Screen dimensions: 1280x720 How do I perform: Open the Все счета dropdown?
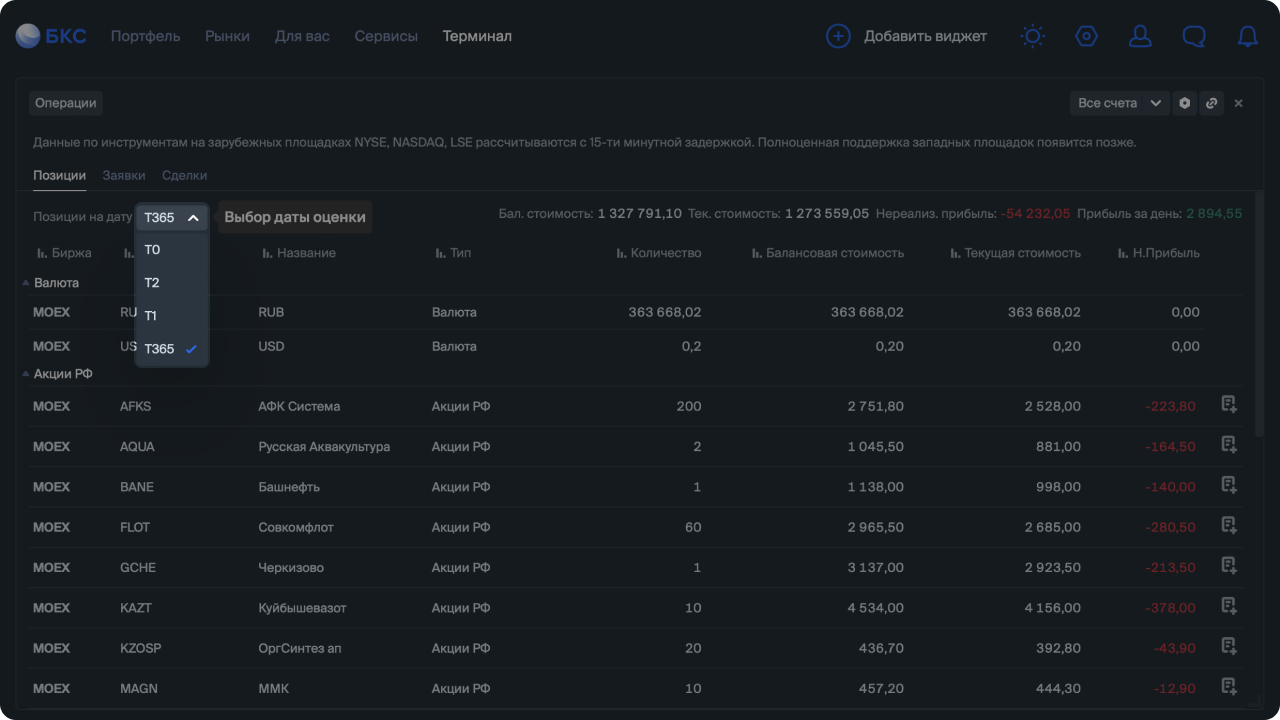(1119, 103)
